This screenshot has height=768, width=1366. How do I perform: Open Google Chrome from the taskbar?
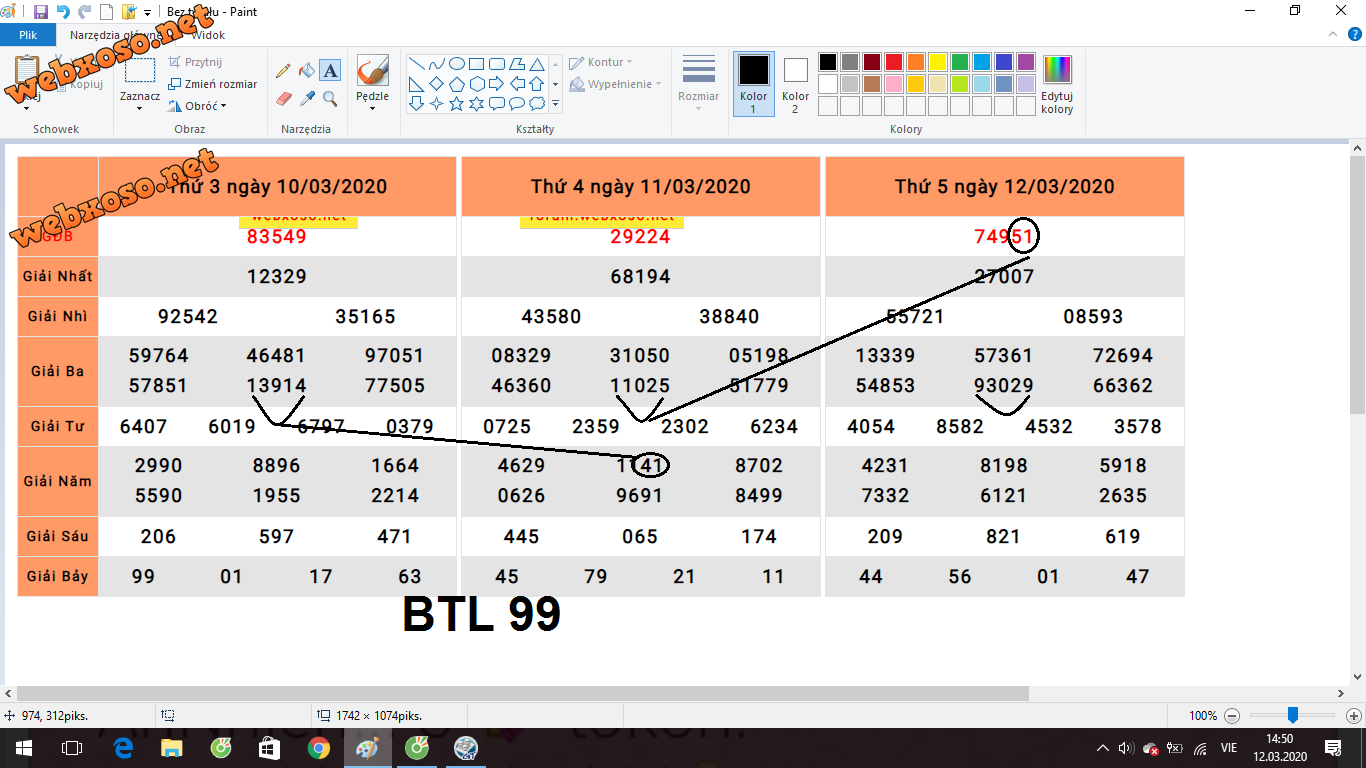click(x=319, y=748)
